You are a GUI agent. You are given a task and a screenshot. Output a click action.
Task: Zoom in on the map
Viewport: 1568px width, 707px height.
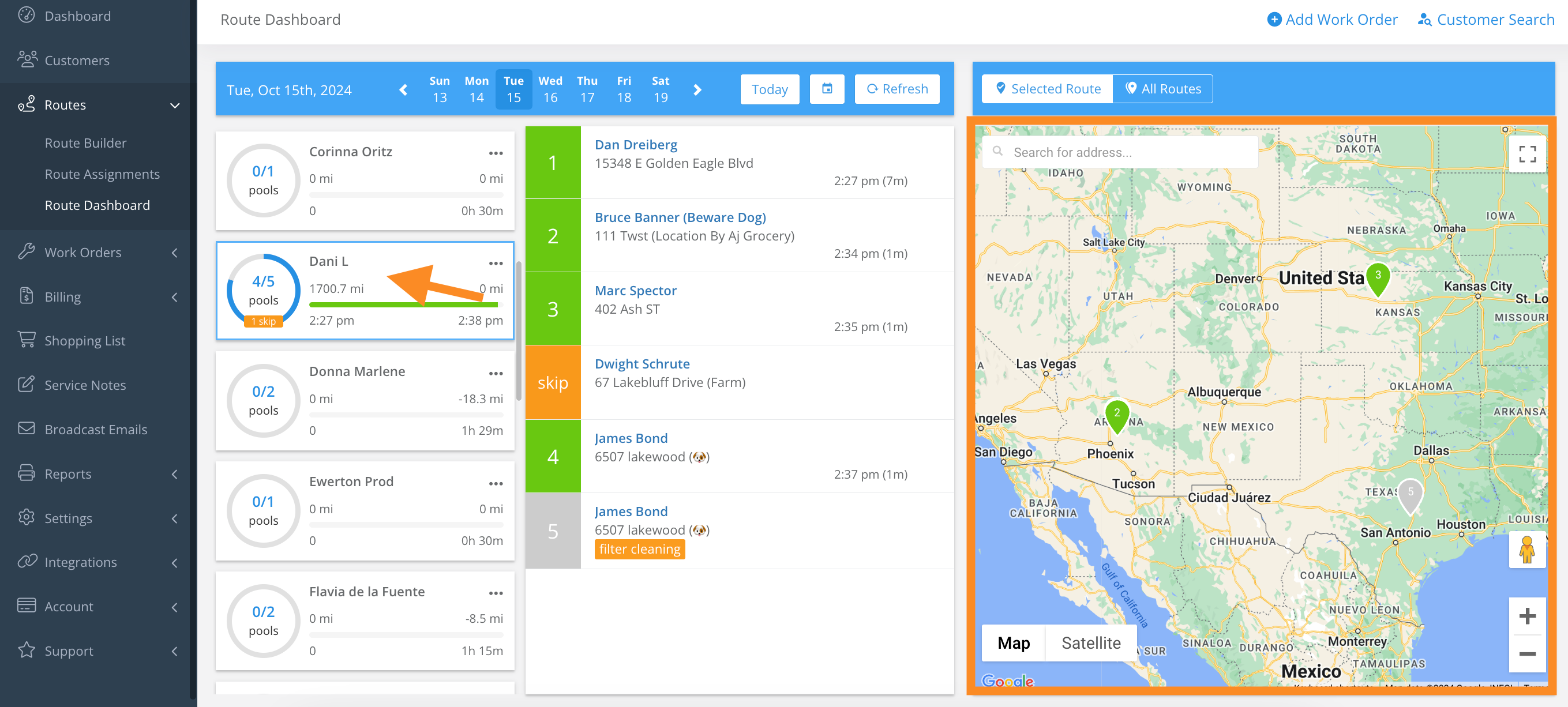pyautogui.click(x=1526, y=616)
